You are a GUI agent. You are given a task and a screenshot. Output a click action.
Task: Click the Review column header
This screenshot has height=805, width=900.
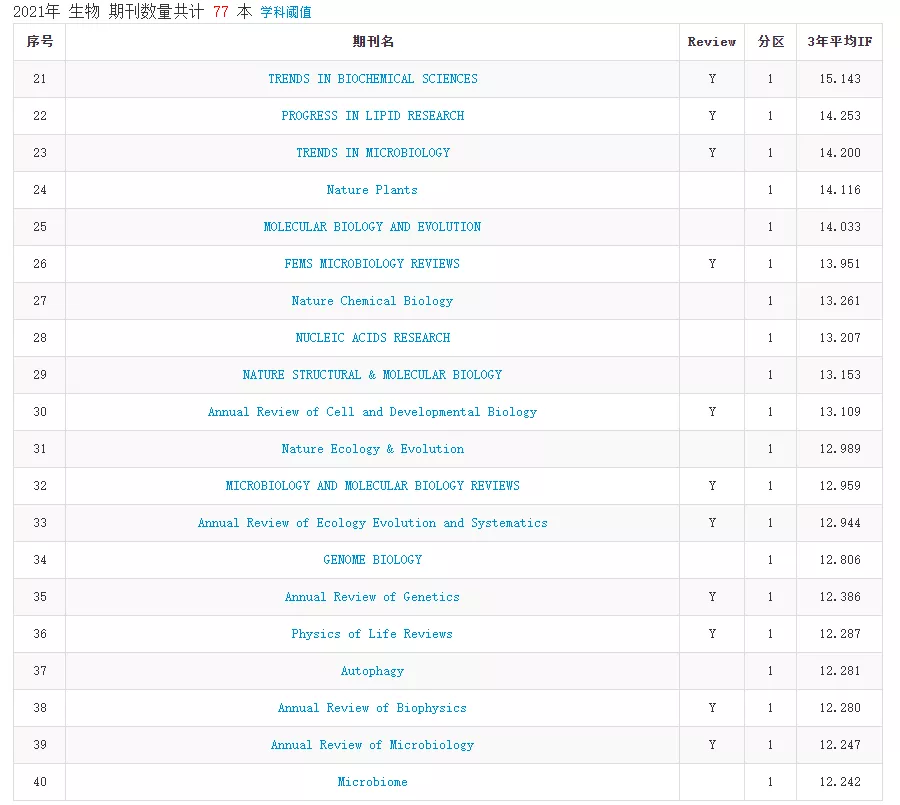(711, 42)
